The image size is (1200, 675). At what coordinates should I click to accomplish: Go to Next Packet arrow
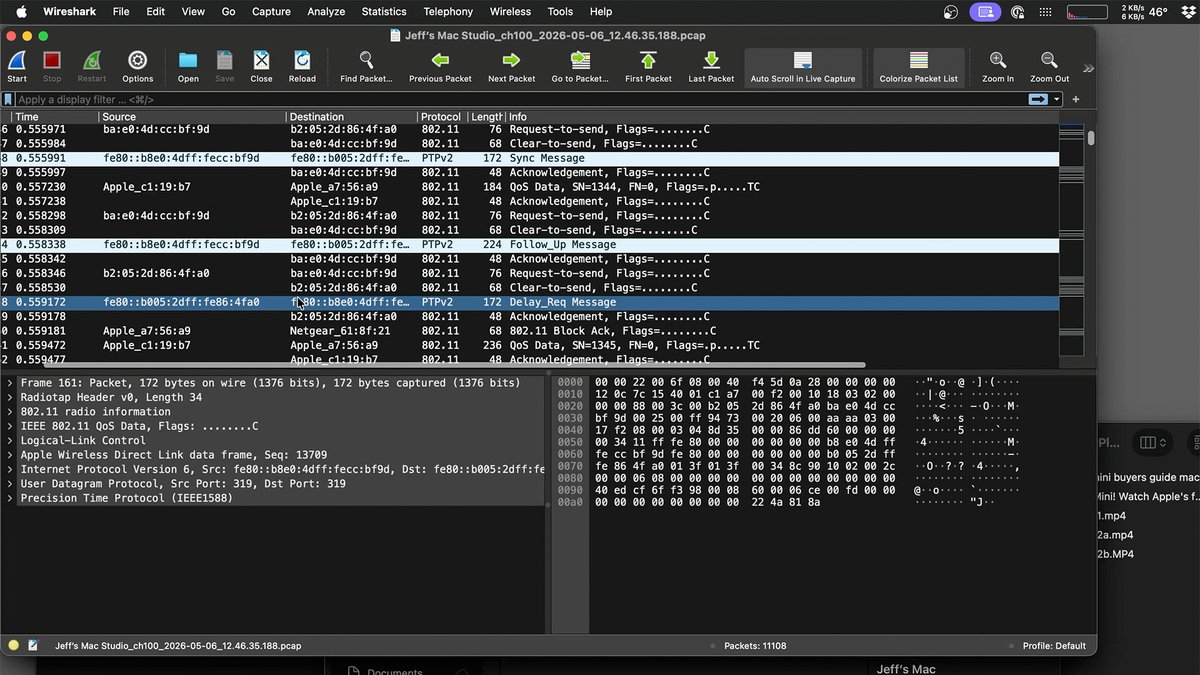(511, 61)
